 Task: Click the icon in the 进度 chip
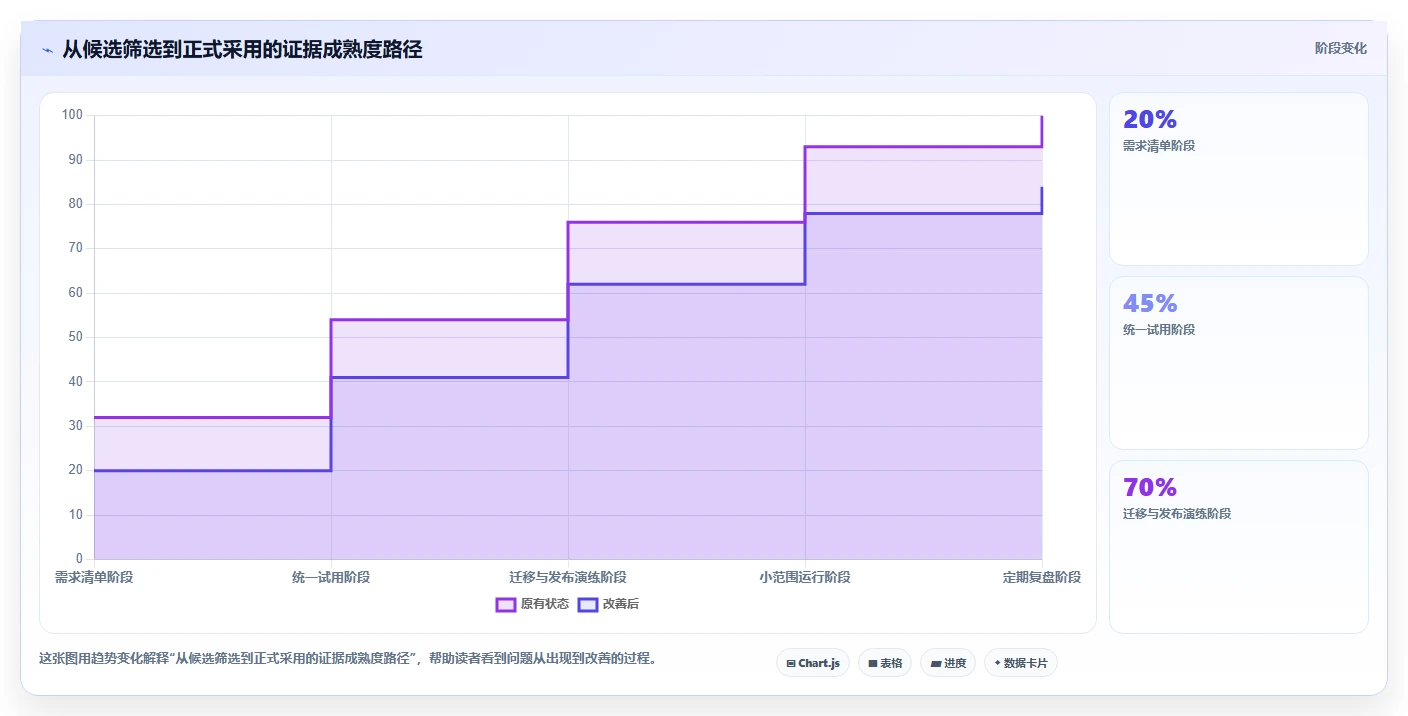click(935, 663)
